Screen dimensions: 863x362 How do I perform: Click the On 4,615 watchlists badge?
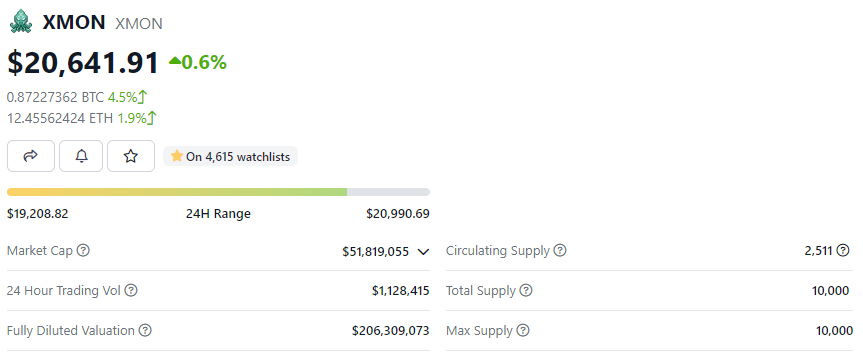click(231, 156)
